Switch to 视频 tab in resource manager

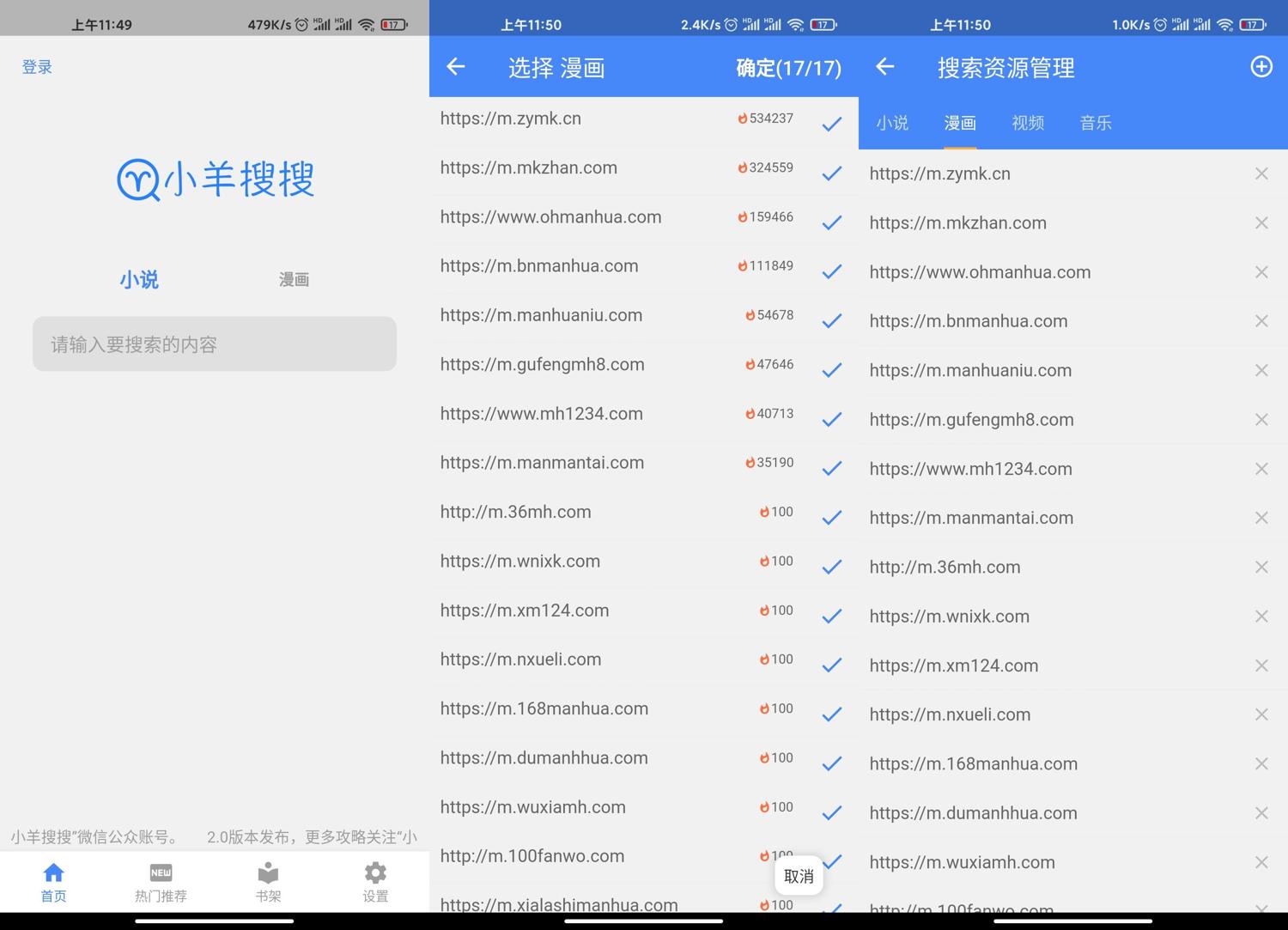(x=1028, y=123)
